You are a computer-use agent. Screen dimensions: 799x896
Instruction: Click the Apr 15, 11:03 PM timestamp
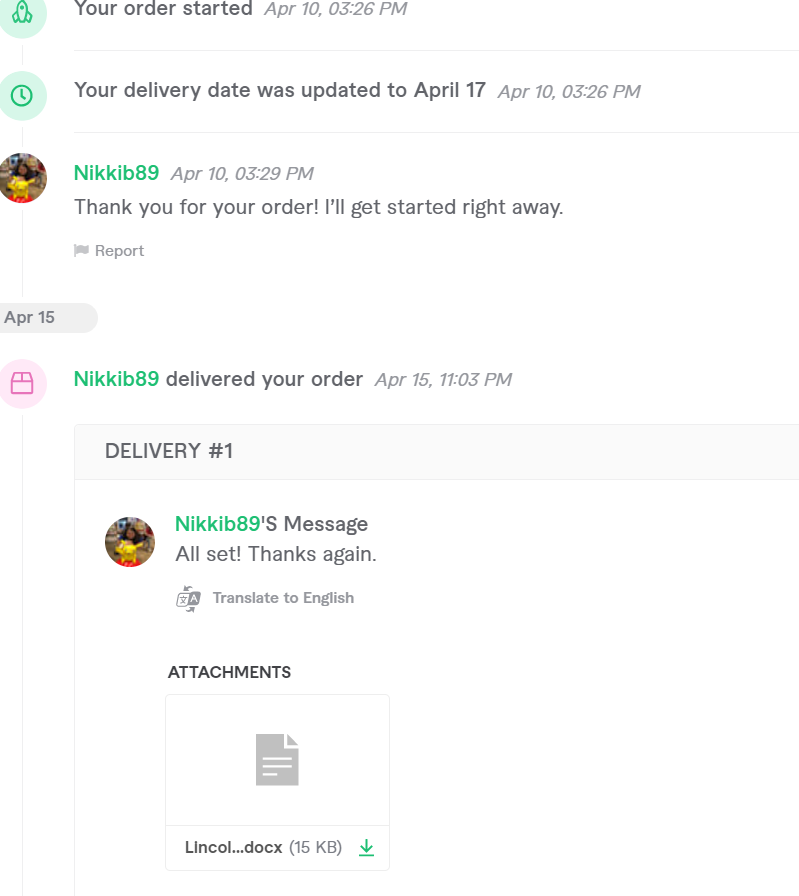(443, 380)
